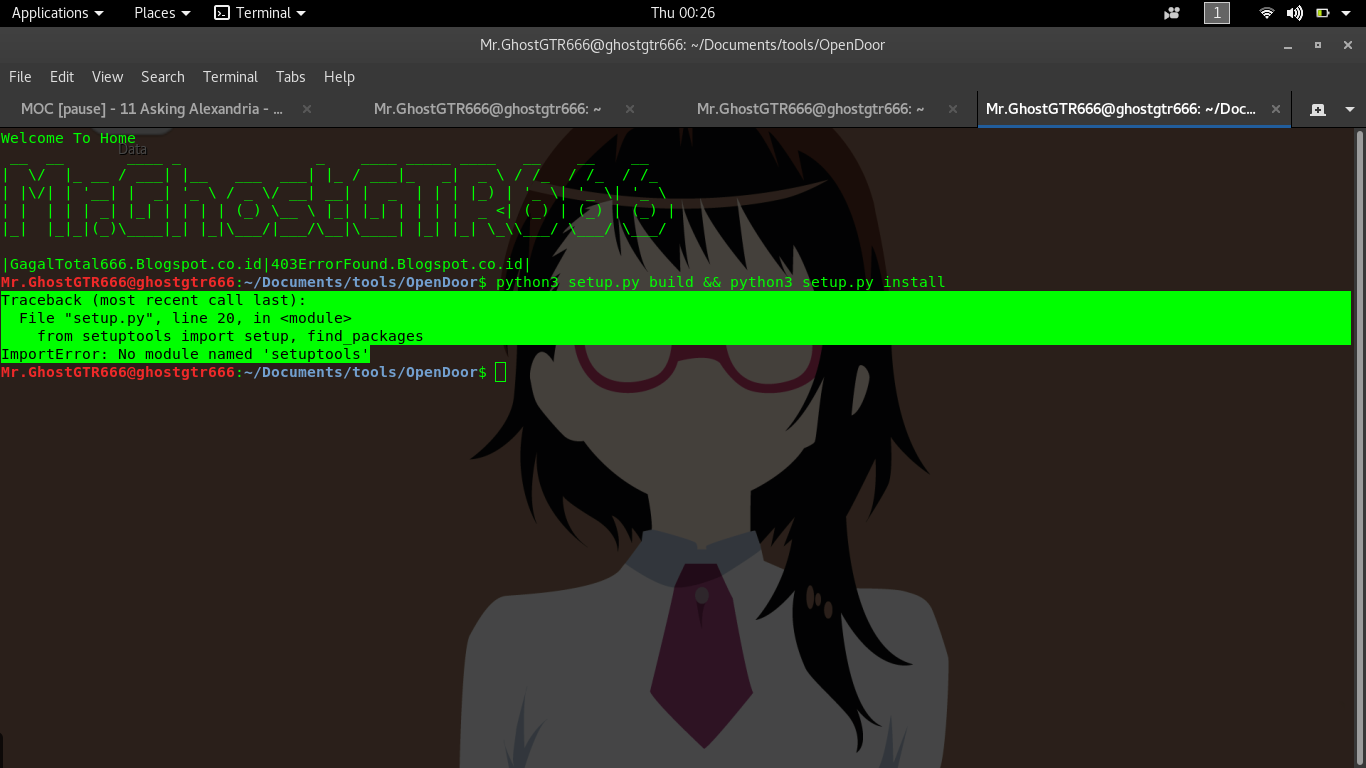Open the Tabs menu
Screen dimensions: 1366x768
pos(291,77)
